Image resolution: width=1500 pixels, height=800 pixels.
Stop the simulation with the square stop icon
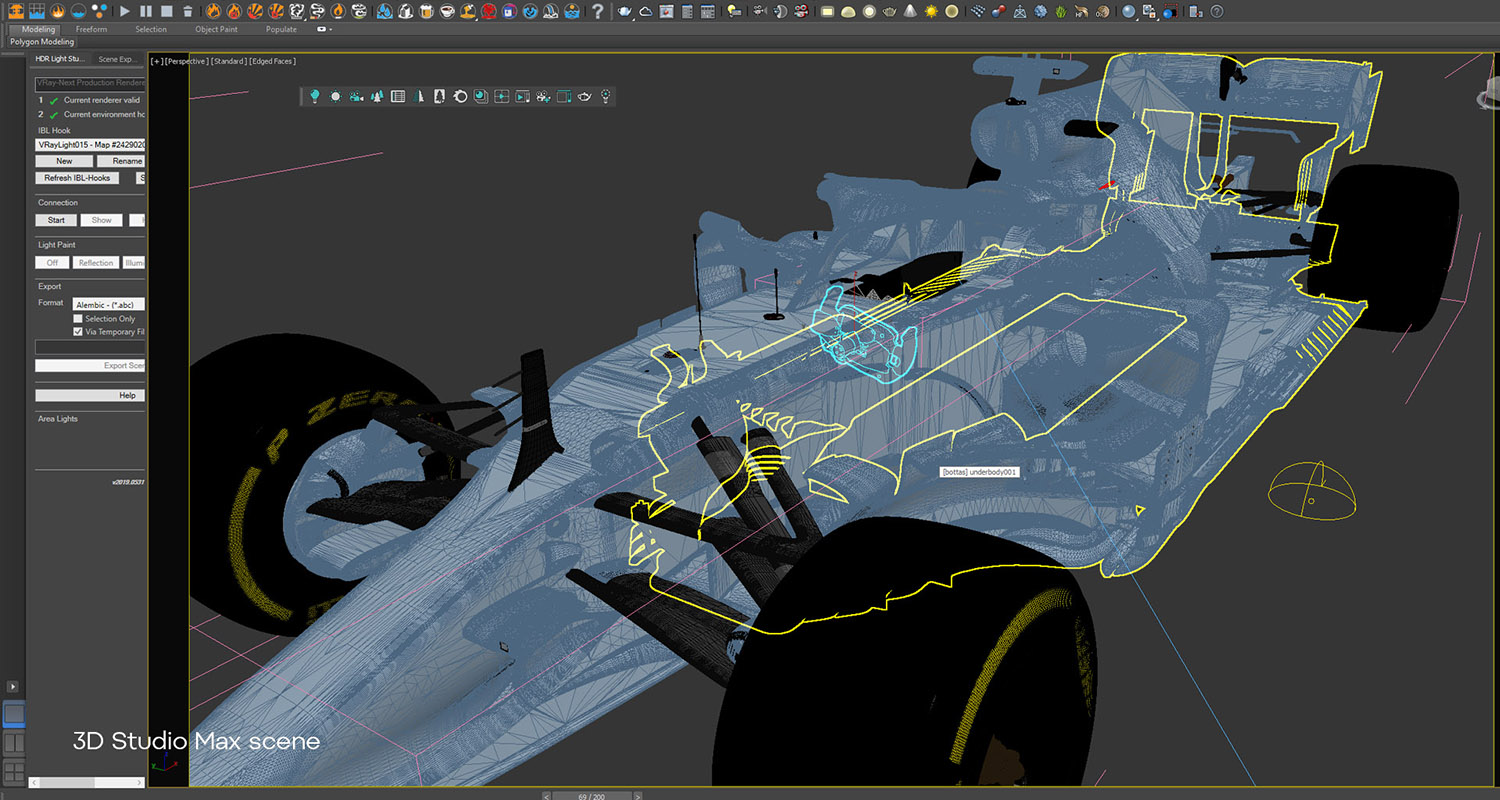167,11
